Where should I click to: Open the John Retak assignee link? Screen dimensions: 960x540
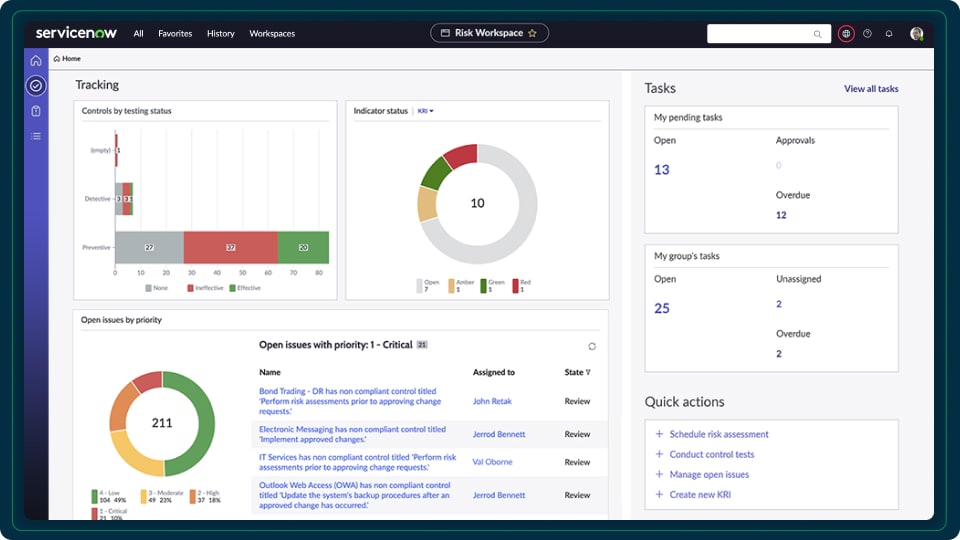tap(492, 401)
